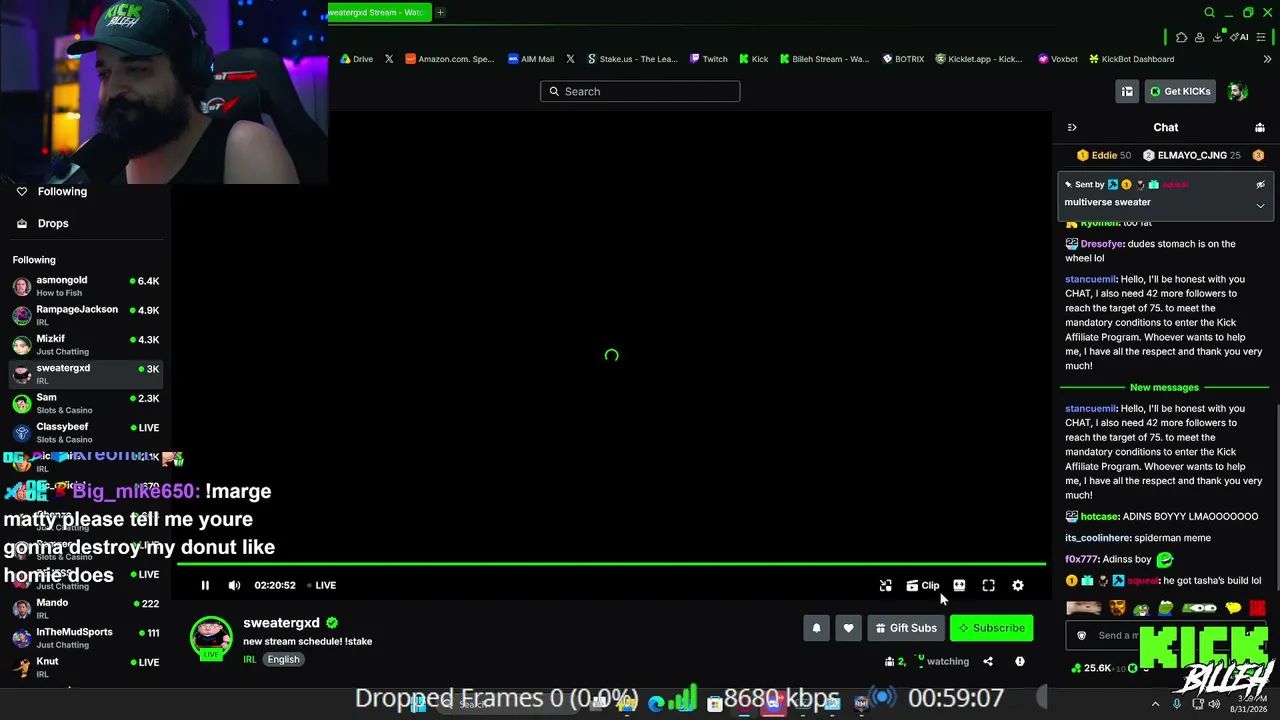Open the Kicklet.app bookmark

point(979,59)
